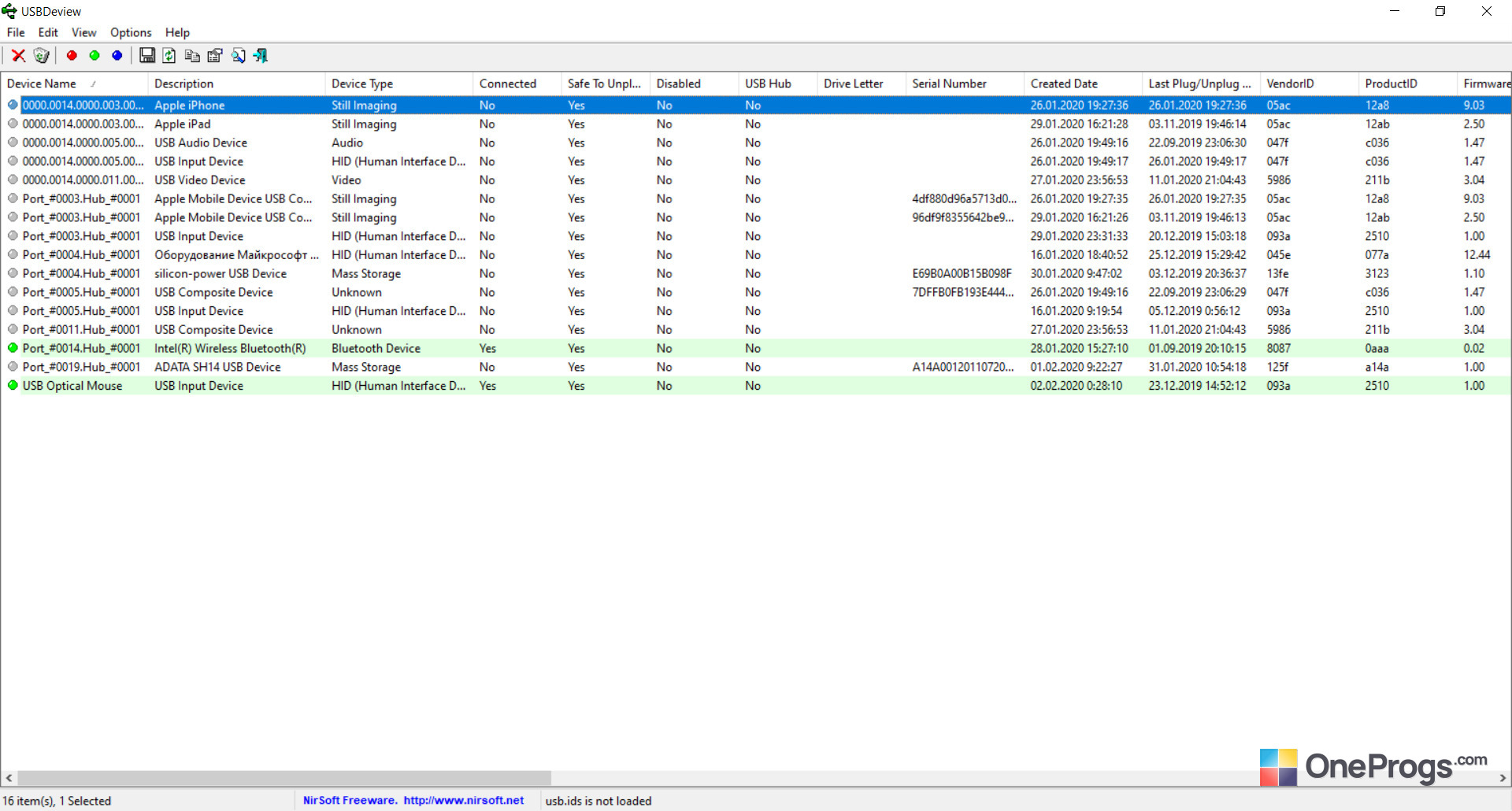Click the horizontal scrollbar right arrow
Screen dimensions: 1512x811
[x=1503, y=778]
